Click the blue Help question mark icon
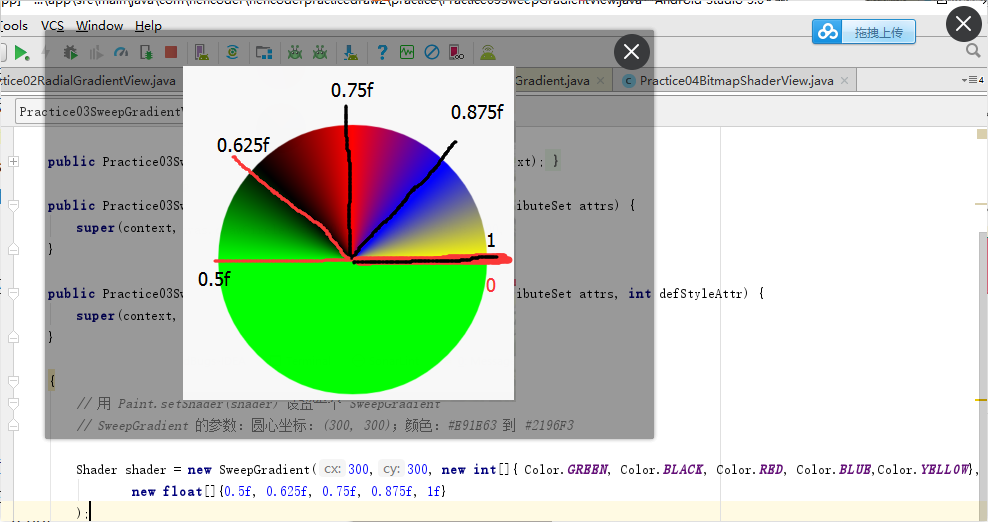 (x=382, y=52)
